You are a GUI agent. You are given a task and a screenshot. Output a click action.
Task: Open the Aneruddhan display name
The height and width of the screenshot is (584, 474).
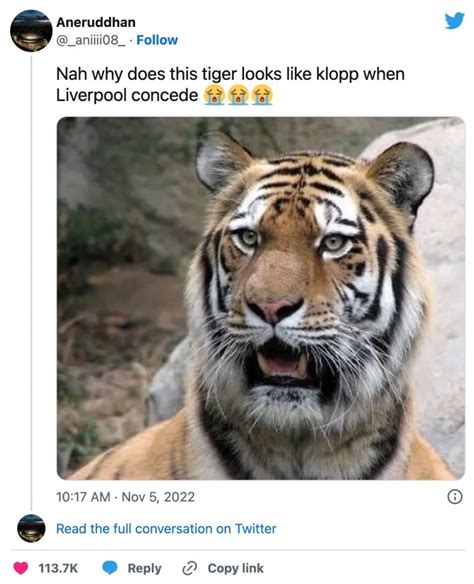coord(96,22)
